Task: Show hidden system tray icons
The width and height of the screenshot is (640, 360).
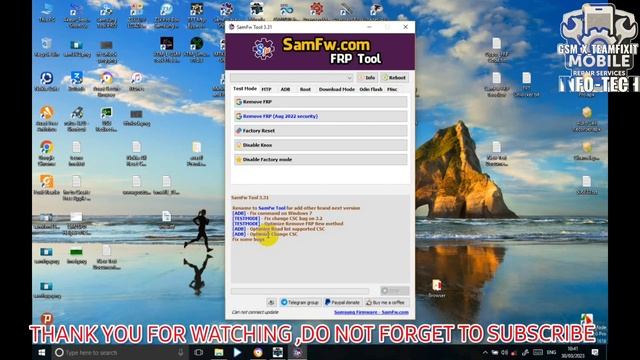Action: [485, 352]
